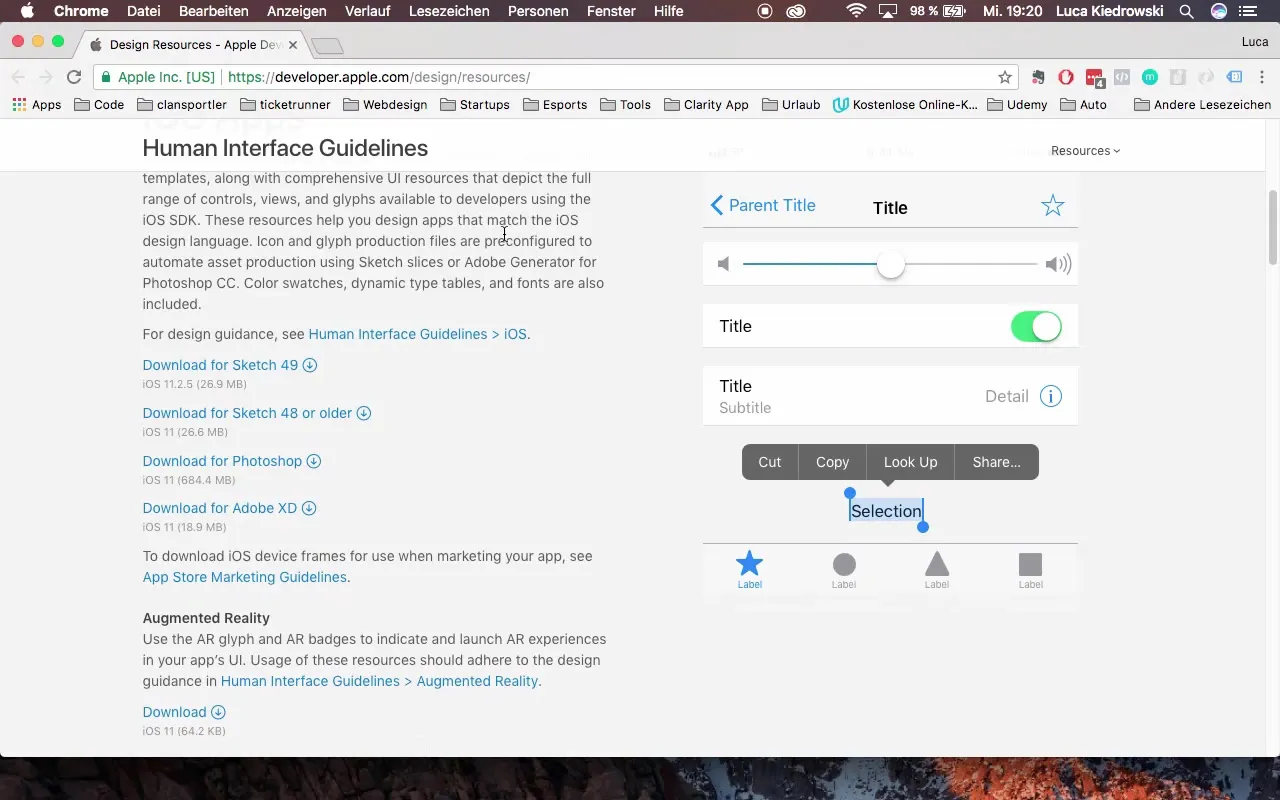This screenshot has height=800, width=1280.
Task: Click the URL address bar field
Action: pyautogui.click(x=555, y=77)
